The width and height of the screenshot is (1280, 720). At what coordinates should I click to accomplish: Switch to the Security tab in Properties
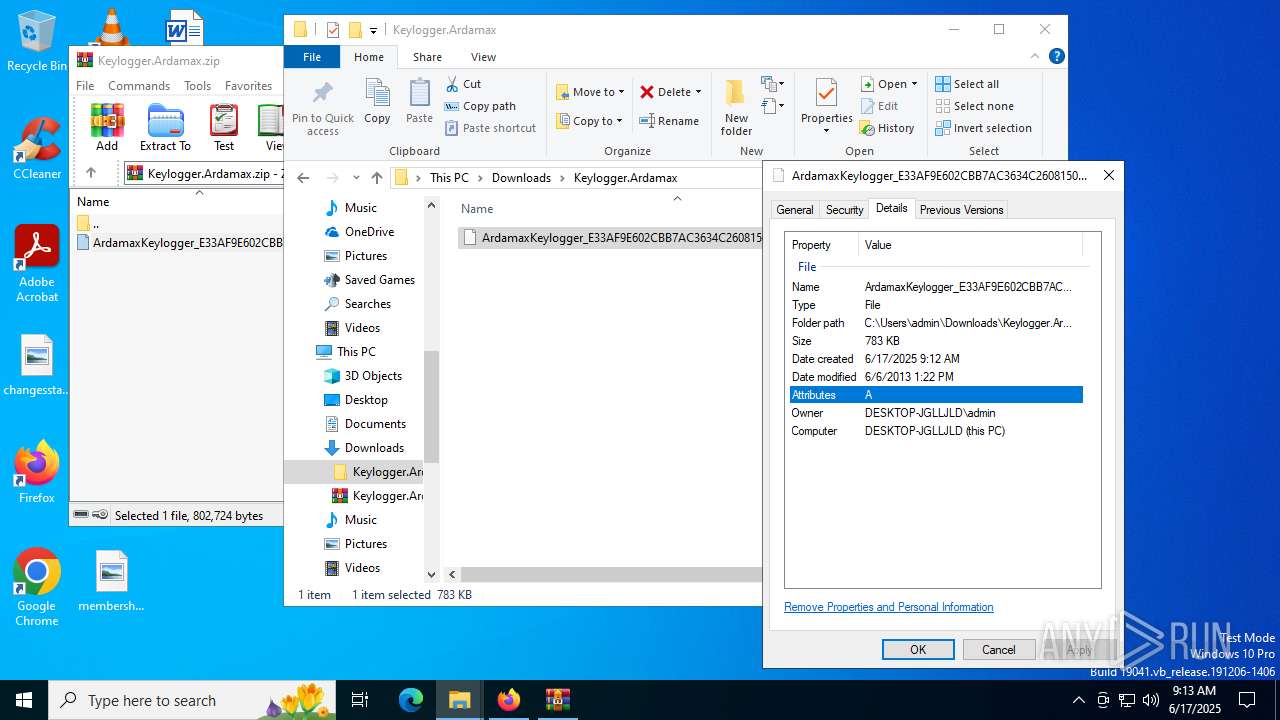(x=844, y=210)
